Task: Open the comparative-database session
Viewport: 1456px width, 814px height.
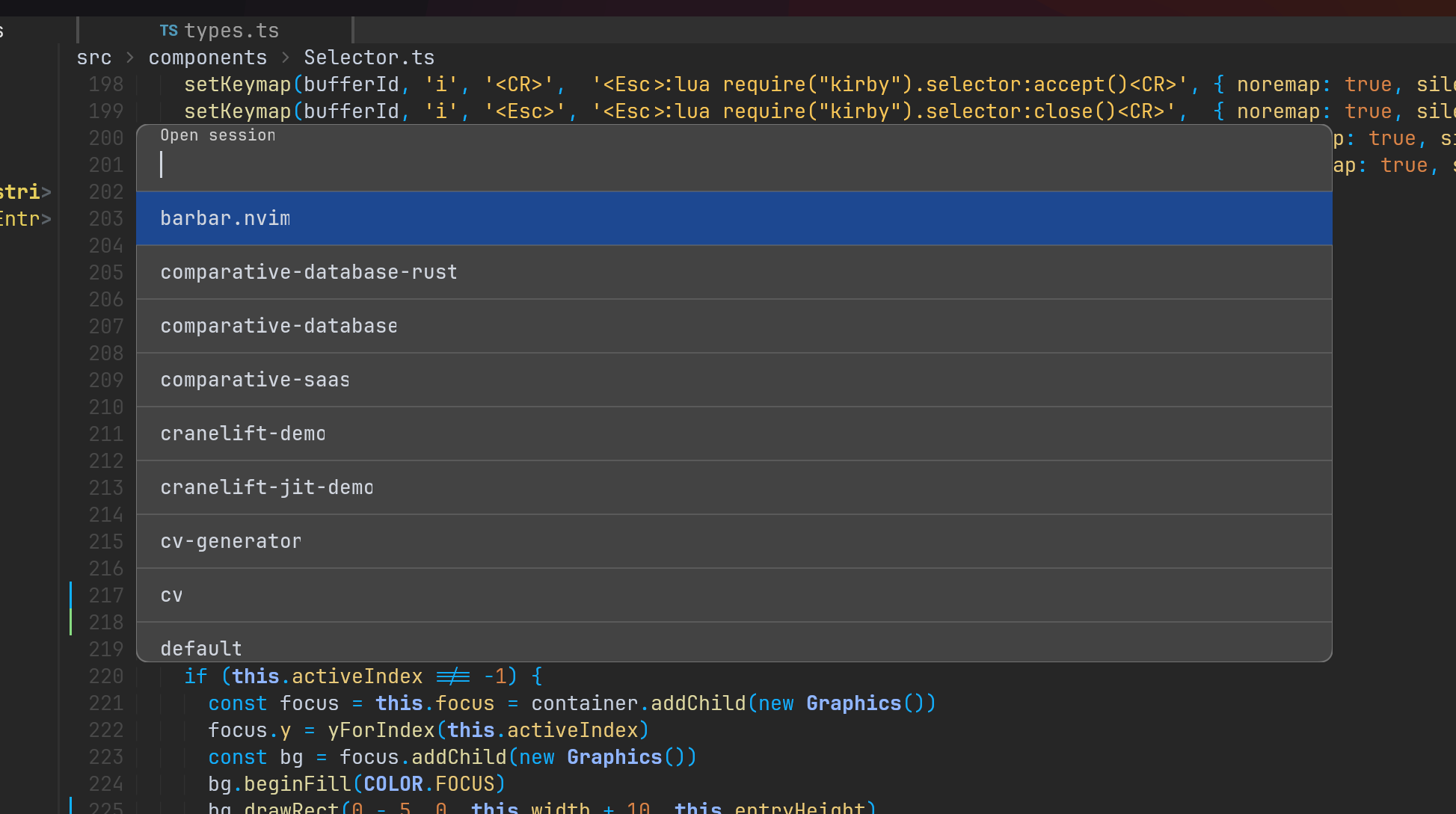Action: coord(733,326)
